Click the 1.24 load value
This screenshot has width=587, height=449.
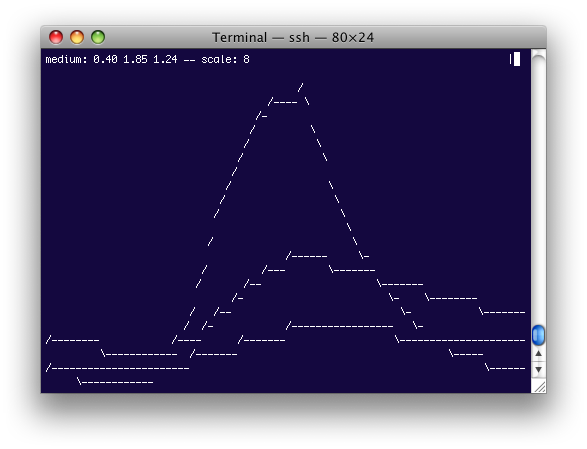point(165,59)
